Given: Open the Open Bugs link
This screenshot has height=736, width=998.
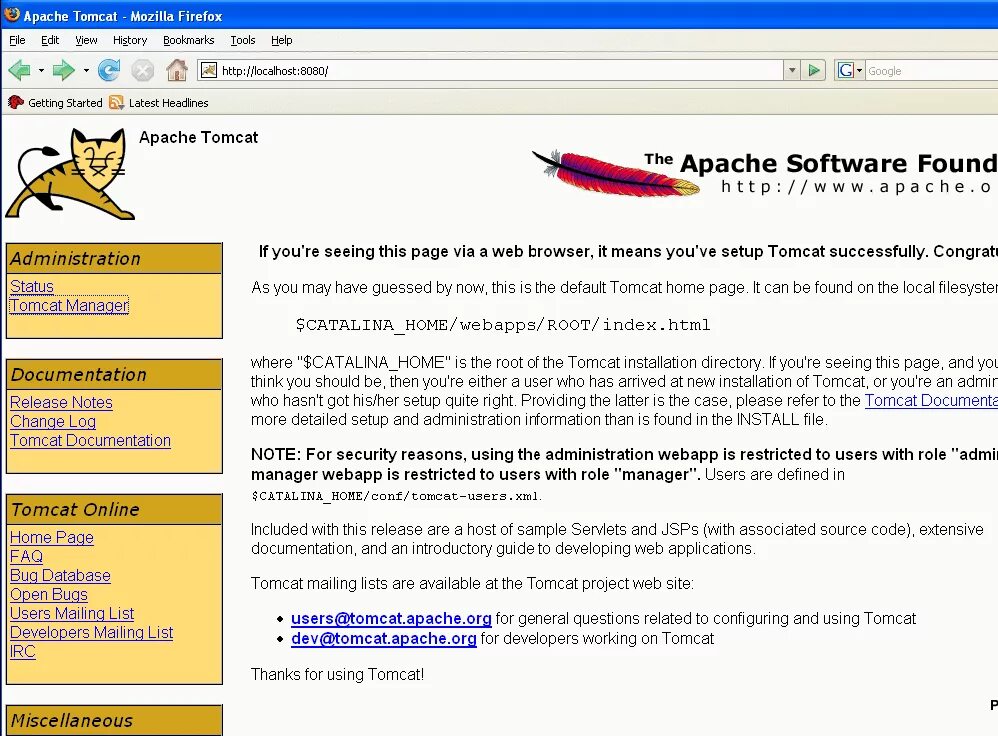Looking at the screenshot, I should coord(49,595).
